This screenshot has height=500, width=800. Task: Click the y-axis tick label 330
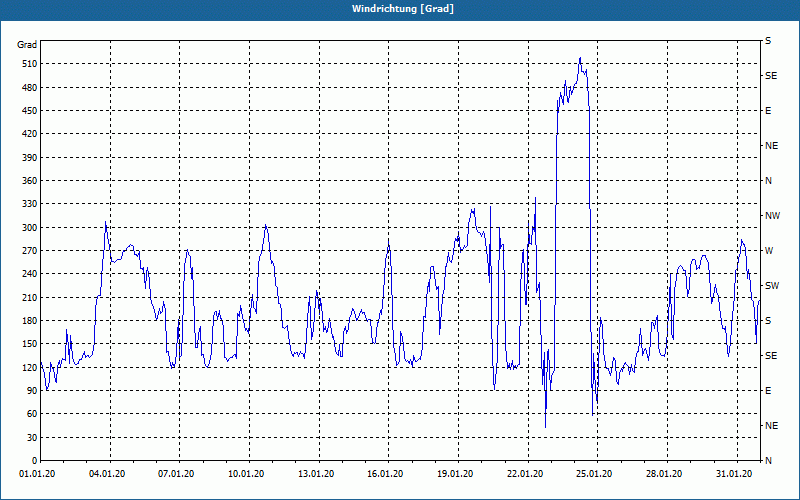[x=30, y=204]
